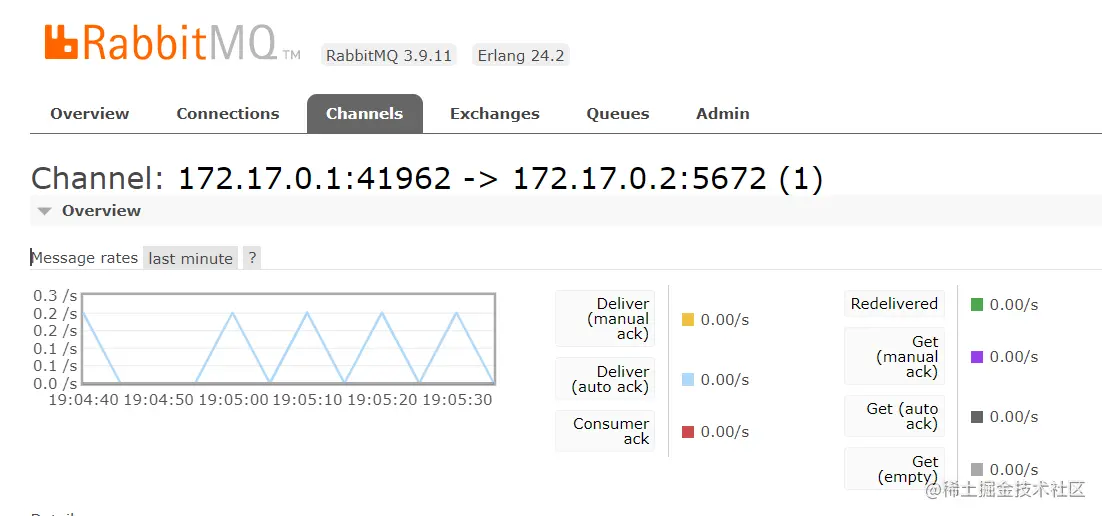Open the Overview tab
This screenshot has height=516, width=1102.
(x=90, y=114)
